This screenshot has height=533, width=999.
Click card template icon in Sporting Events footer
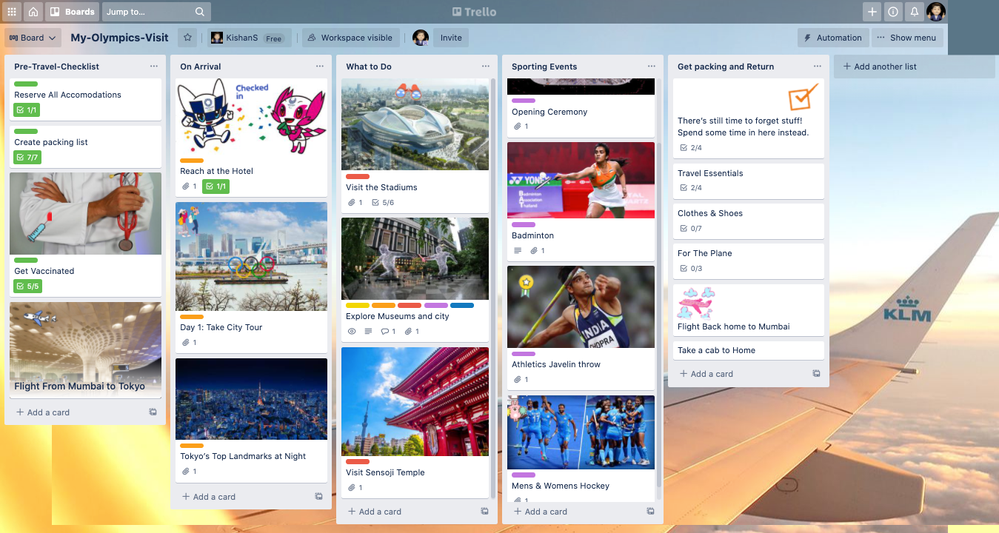[650, 511]
